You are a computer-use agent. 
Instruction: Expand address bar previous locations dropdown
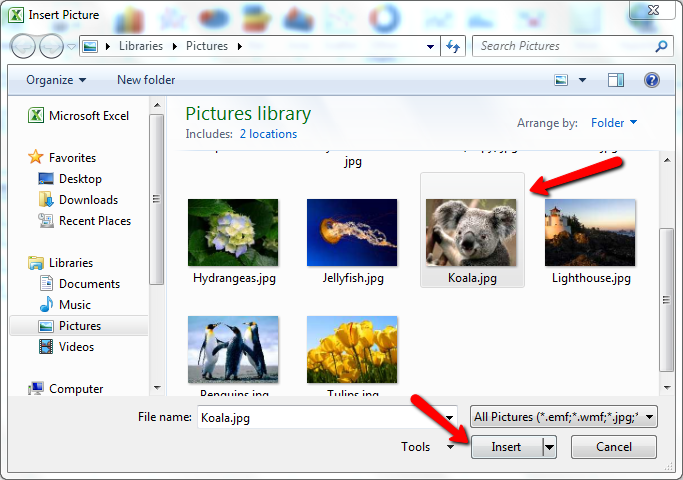[430, 47]
